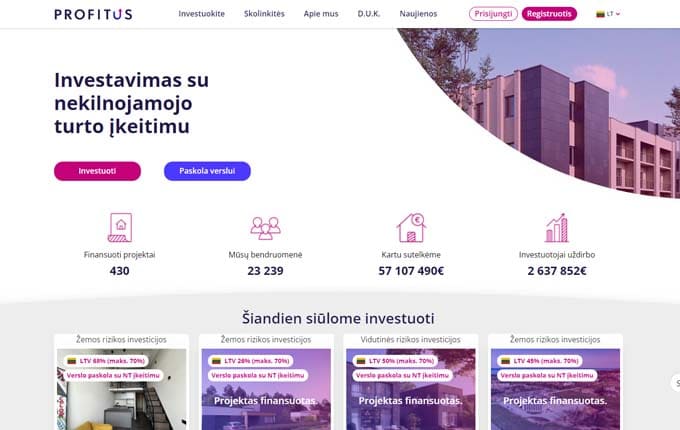Click flag on LTV 68% badge
Viewport: 680px width, 430px height.
72,361
